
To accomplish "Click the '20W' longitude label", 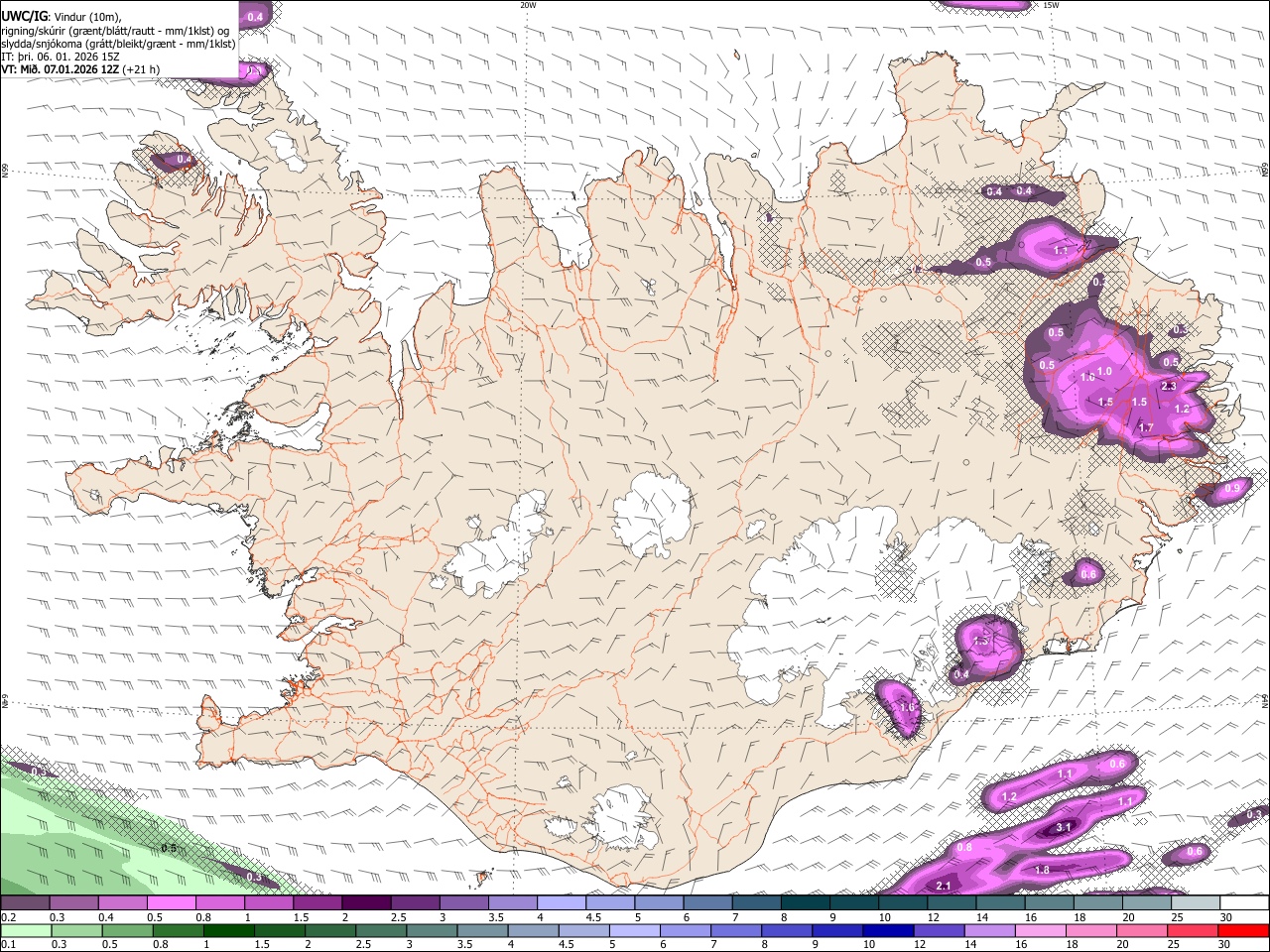I will click(x=528, y=5).
